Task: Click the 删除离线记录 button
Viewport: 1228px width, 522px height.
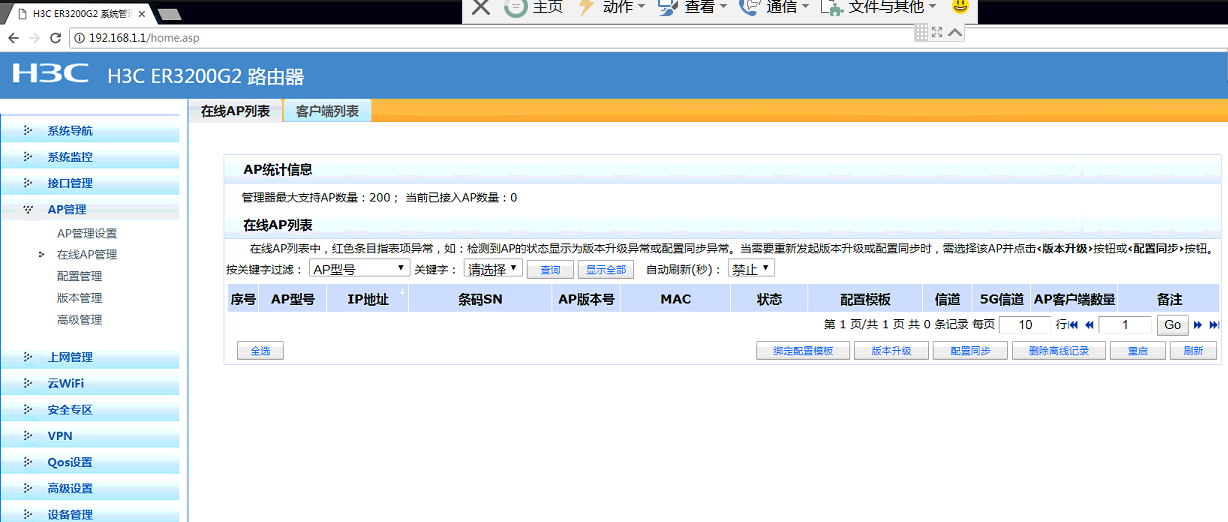Action: [x=1058, y=351]
